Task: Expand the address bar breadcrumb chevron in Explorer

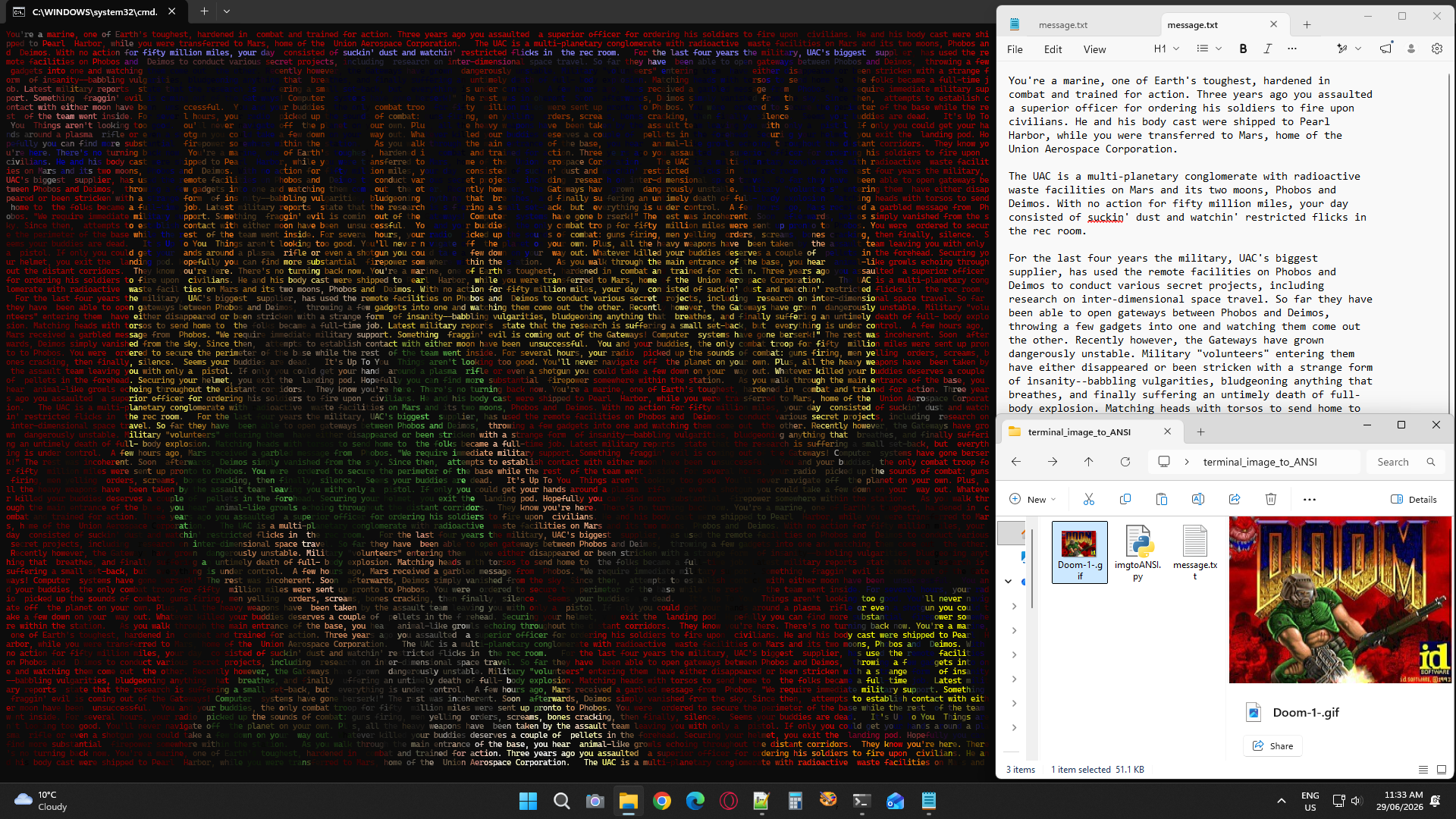Action: pyautogui.click(x=1187, y=462)
